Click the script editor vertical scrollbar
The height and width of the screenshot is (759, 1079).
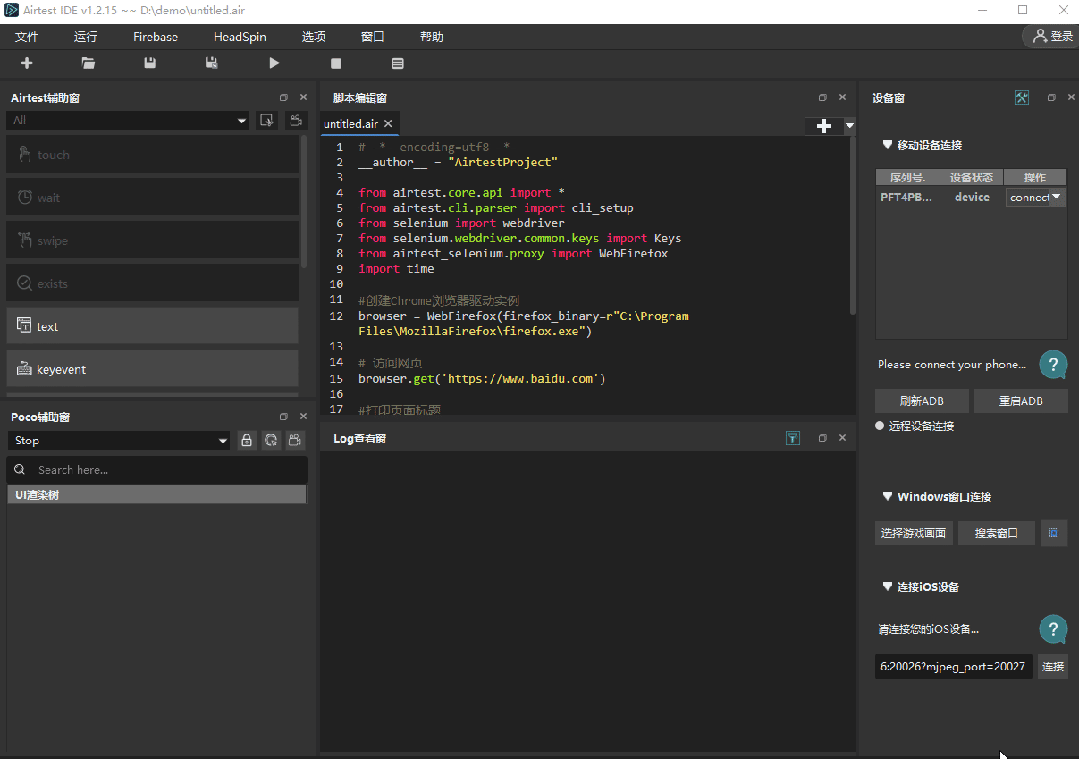tap(853, 227)
